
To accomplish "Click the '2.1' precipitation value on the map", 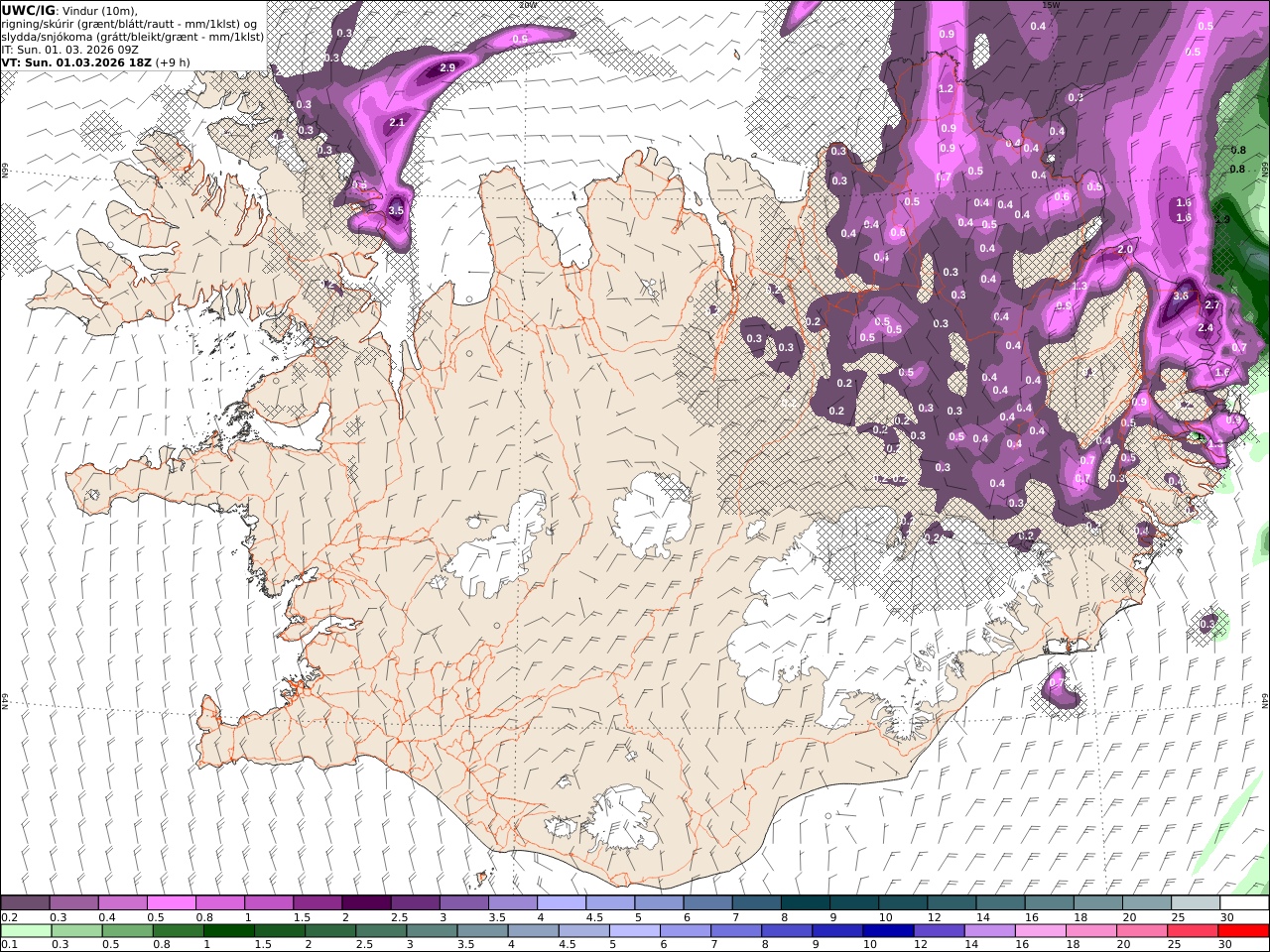I will click(x=397, y=122).
